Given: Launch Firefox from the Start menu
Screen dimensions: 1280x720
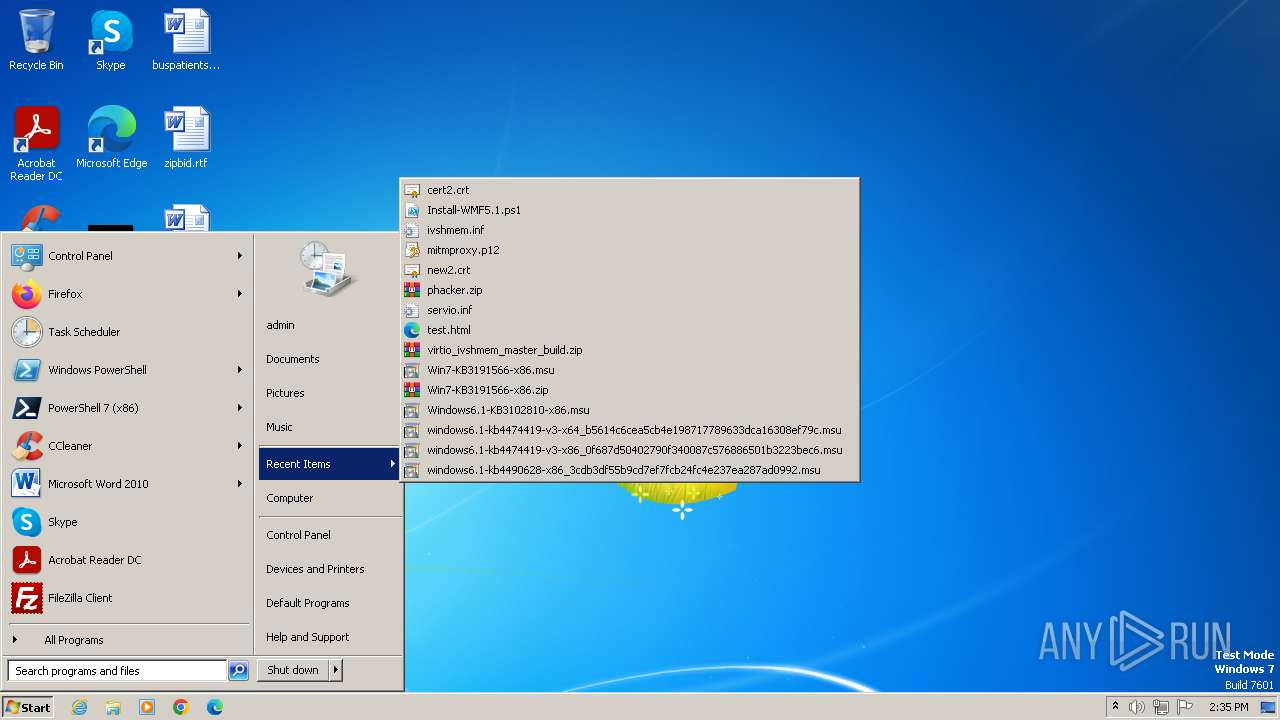Looking at the screenshot, I should click(x=128, y=294).
